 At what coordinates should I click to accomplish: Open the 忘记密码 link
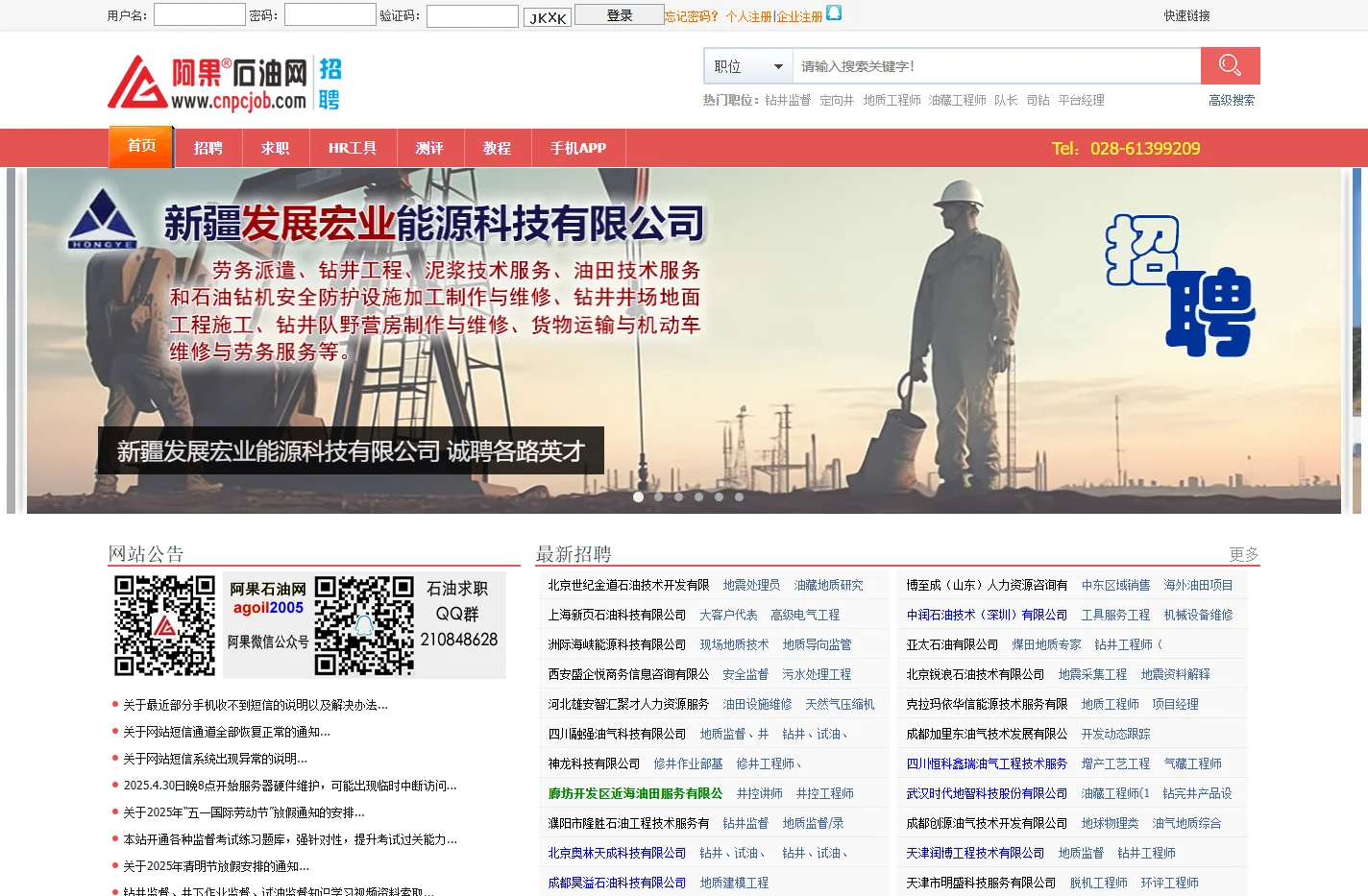coord(692,16)
